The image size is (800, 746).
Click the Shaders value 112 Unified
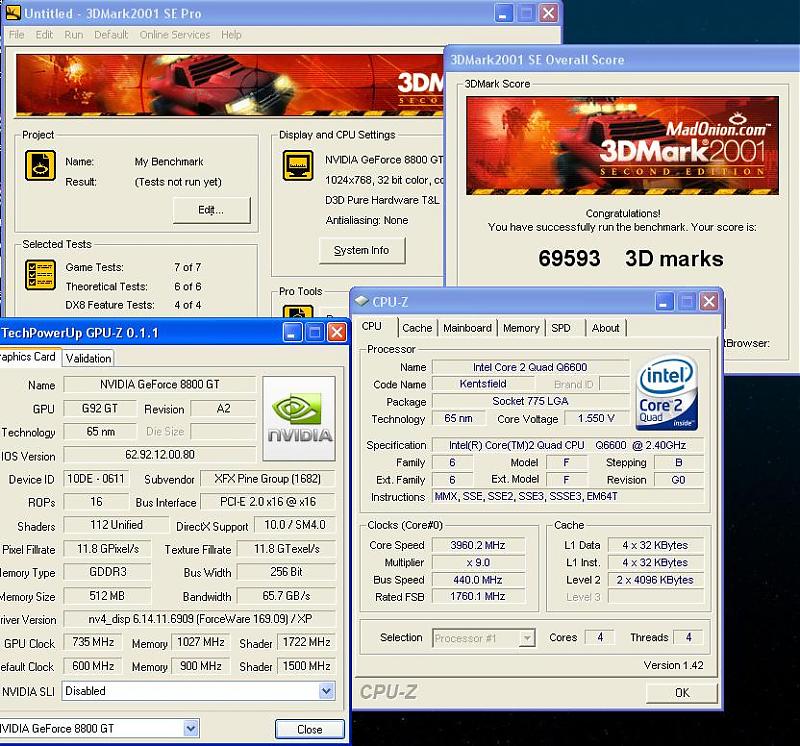116,525
